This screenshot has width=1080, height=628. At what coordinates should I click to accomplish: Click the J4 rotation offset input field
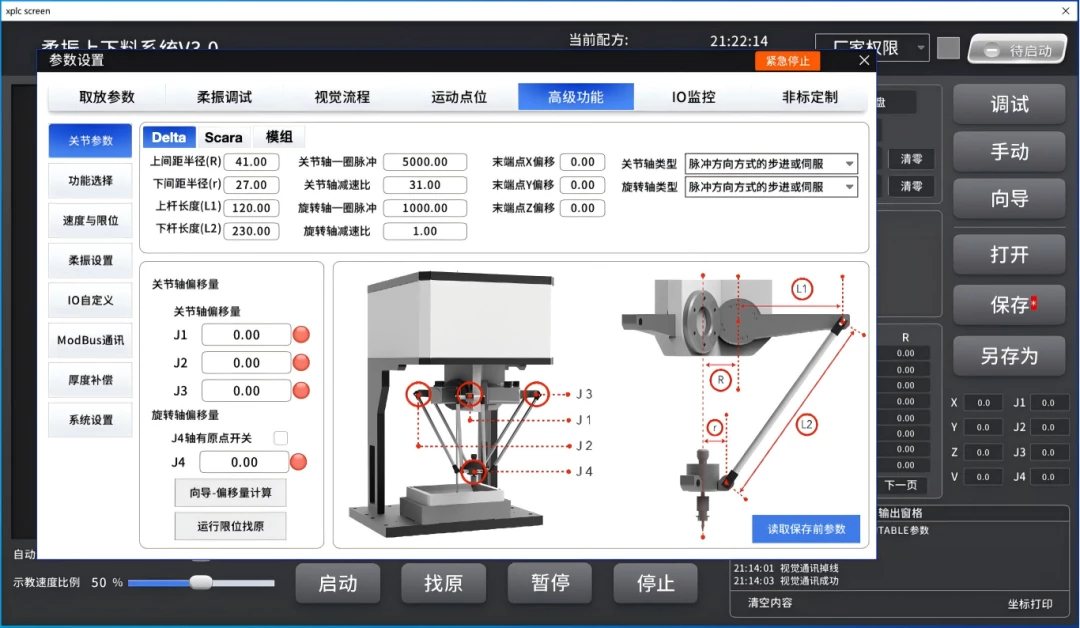pos(244,462)
